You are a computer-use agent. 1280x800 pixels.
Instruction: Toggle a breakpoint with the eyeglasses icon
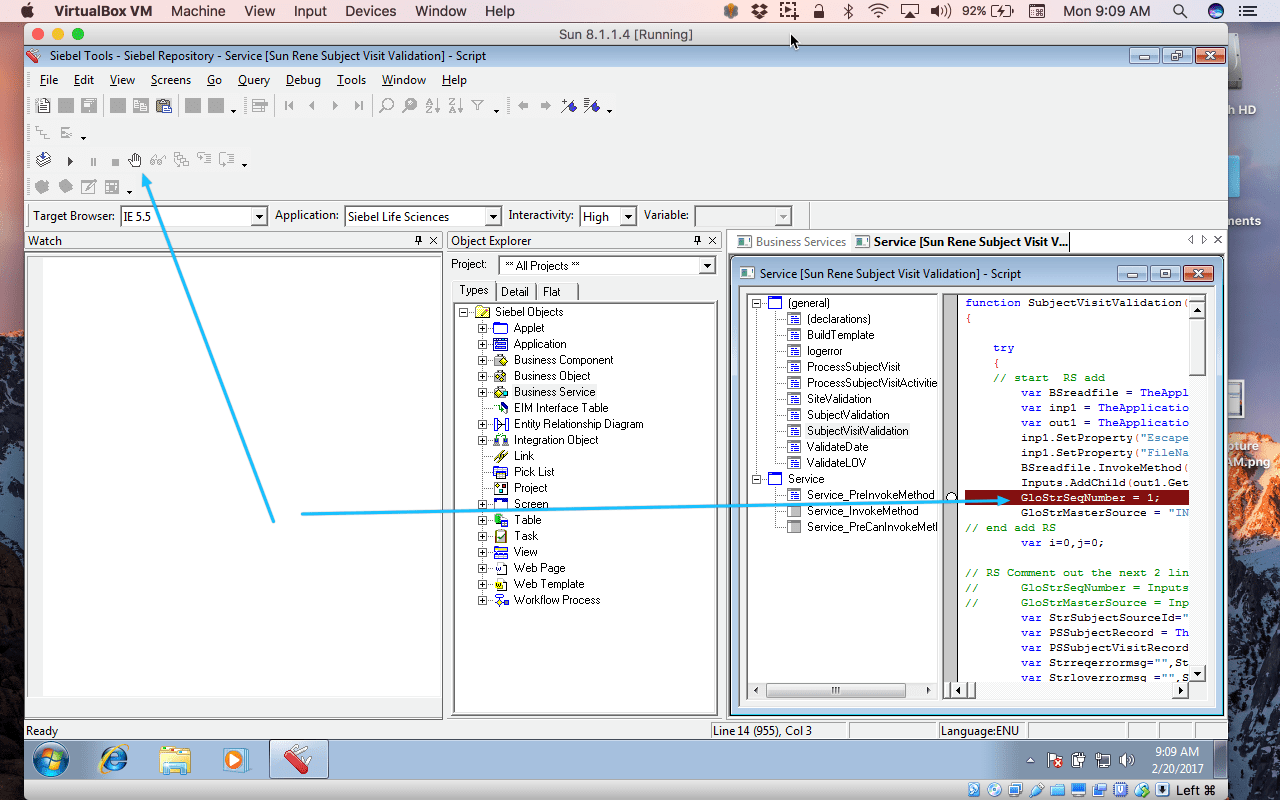[157, 160]
